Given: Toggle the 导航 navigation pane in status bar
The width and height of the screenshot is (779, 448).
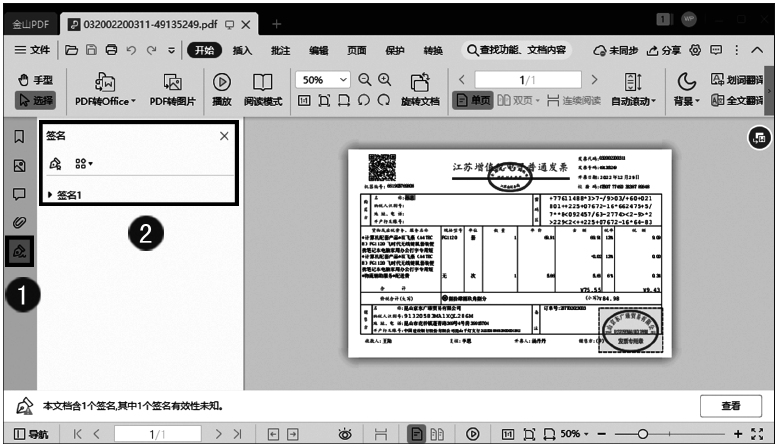Looking at the screenshot, I should click(30, 434).
